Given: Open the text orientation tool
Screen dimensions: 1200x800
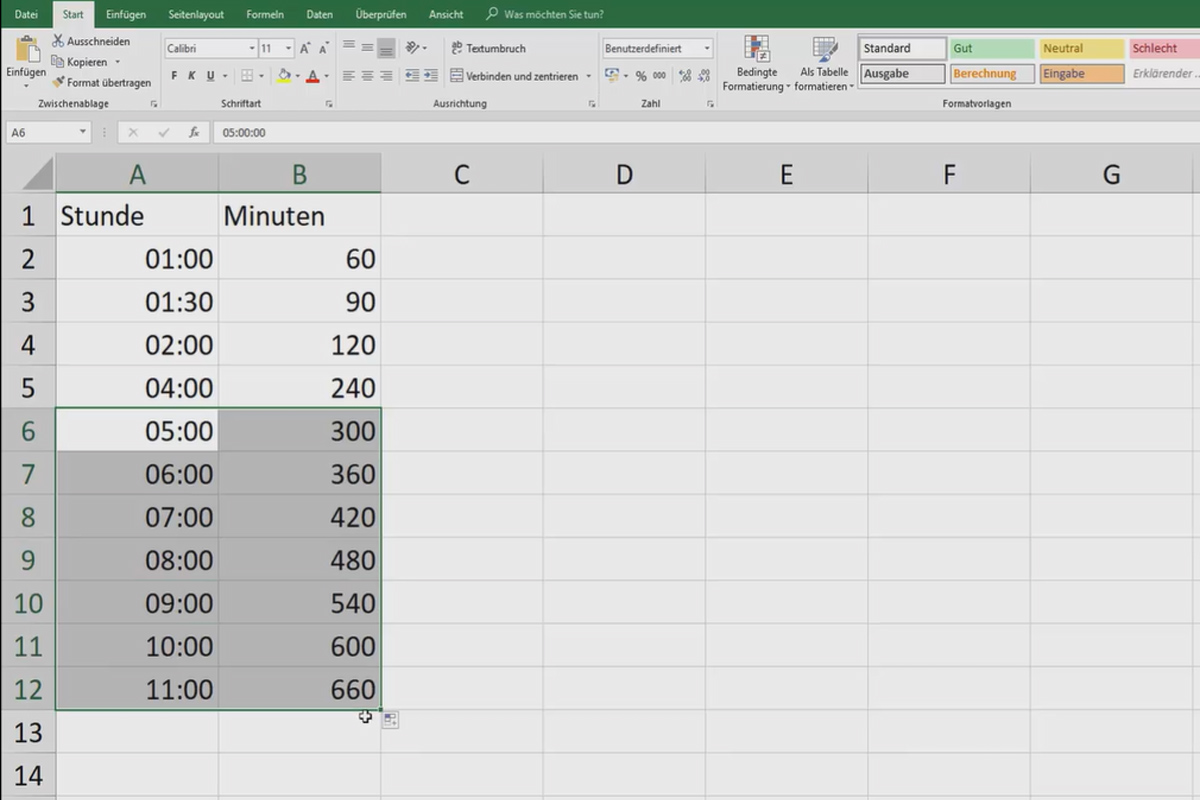Looking at the screenshot, I should pyautogui.click(x=414, y=47).
